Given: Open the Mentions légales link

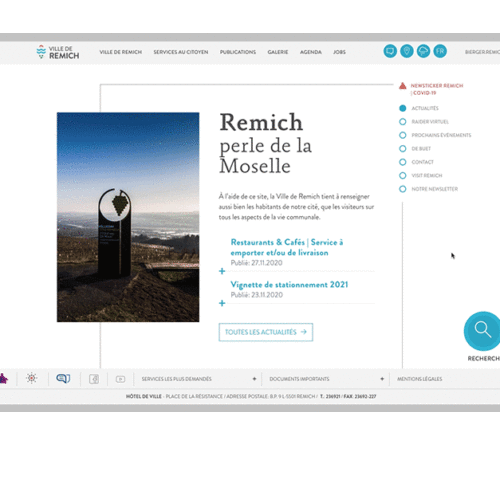Looking at the screenshot, I should [420, 379].
